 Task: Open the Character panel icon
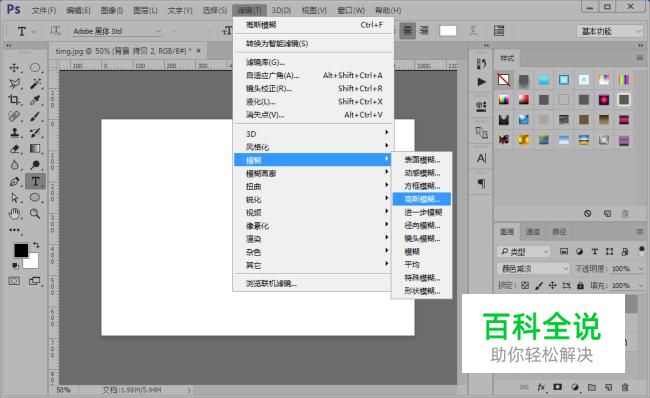click(x=481, y=158)
